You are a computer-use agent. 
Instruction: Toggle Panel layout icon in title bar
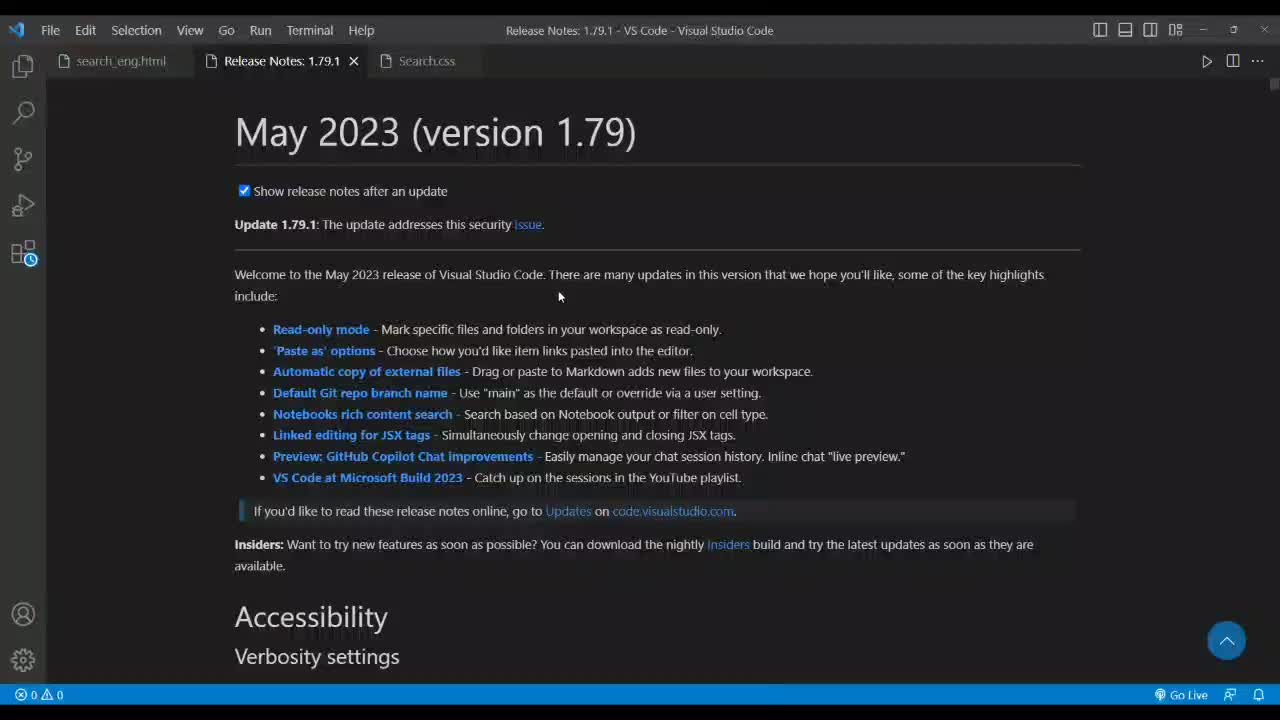[1125, 30]
